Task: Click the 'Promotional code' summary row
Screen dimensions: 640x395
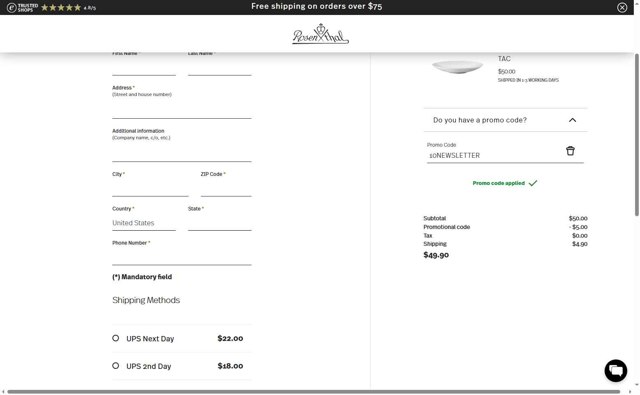Action: coord(505,227)
